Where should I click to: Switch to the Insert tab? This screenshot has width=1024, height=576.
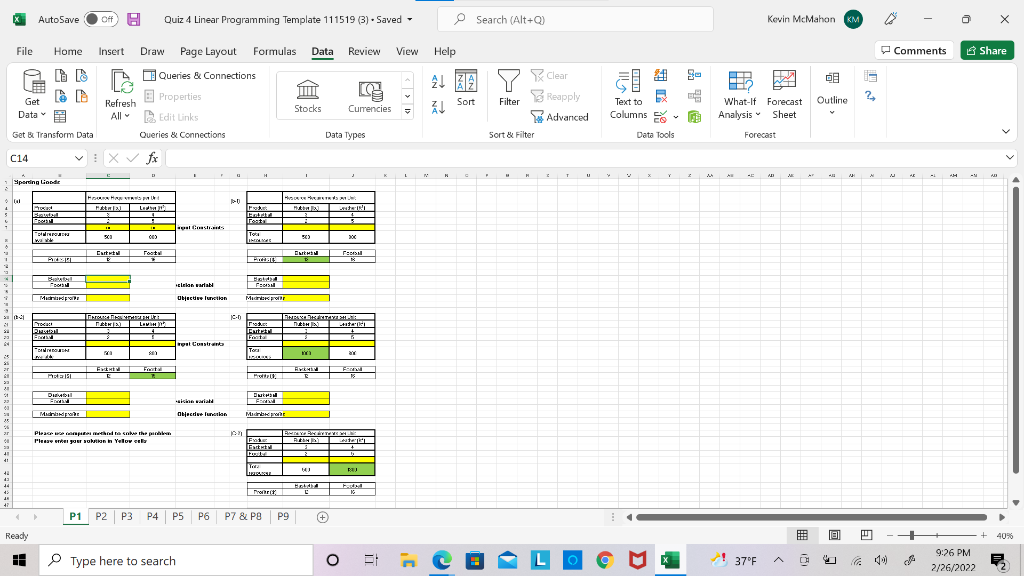click(111, 51)
